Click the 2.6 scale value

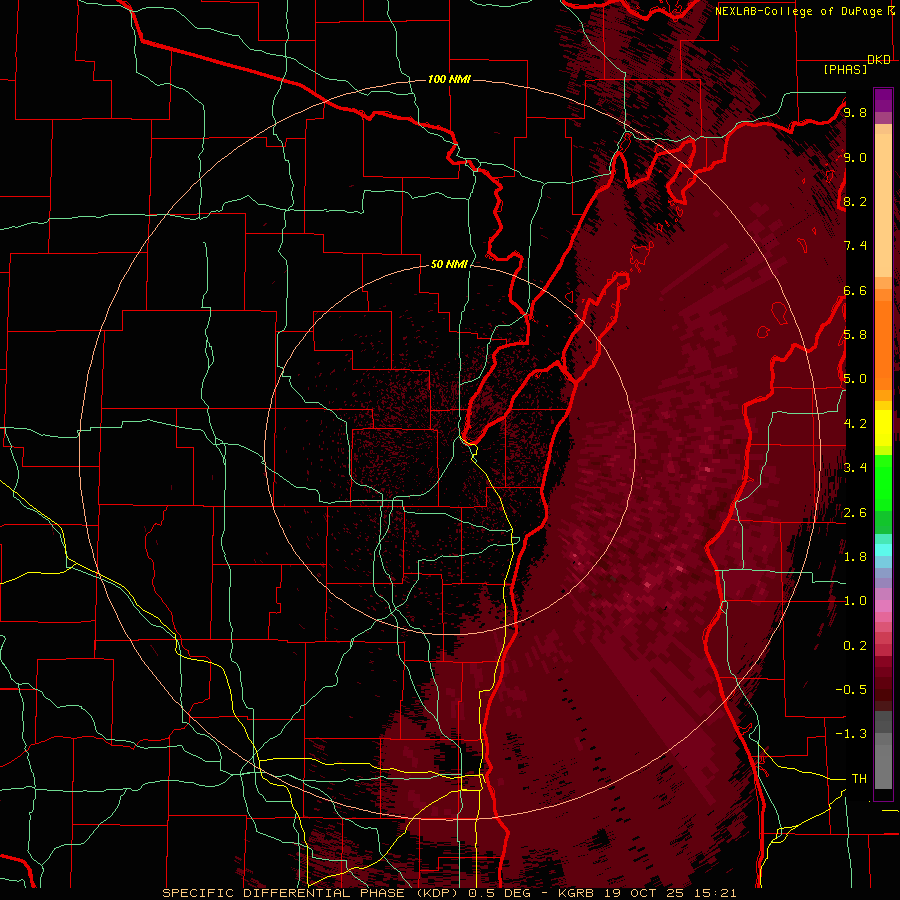[855, 513]
